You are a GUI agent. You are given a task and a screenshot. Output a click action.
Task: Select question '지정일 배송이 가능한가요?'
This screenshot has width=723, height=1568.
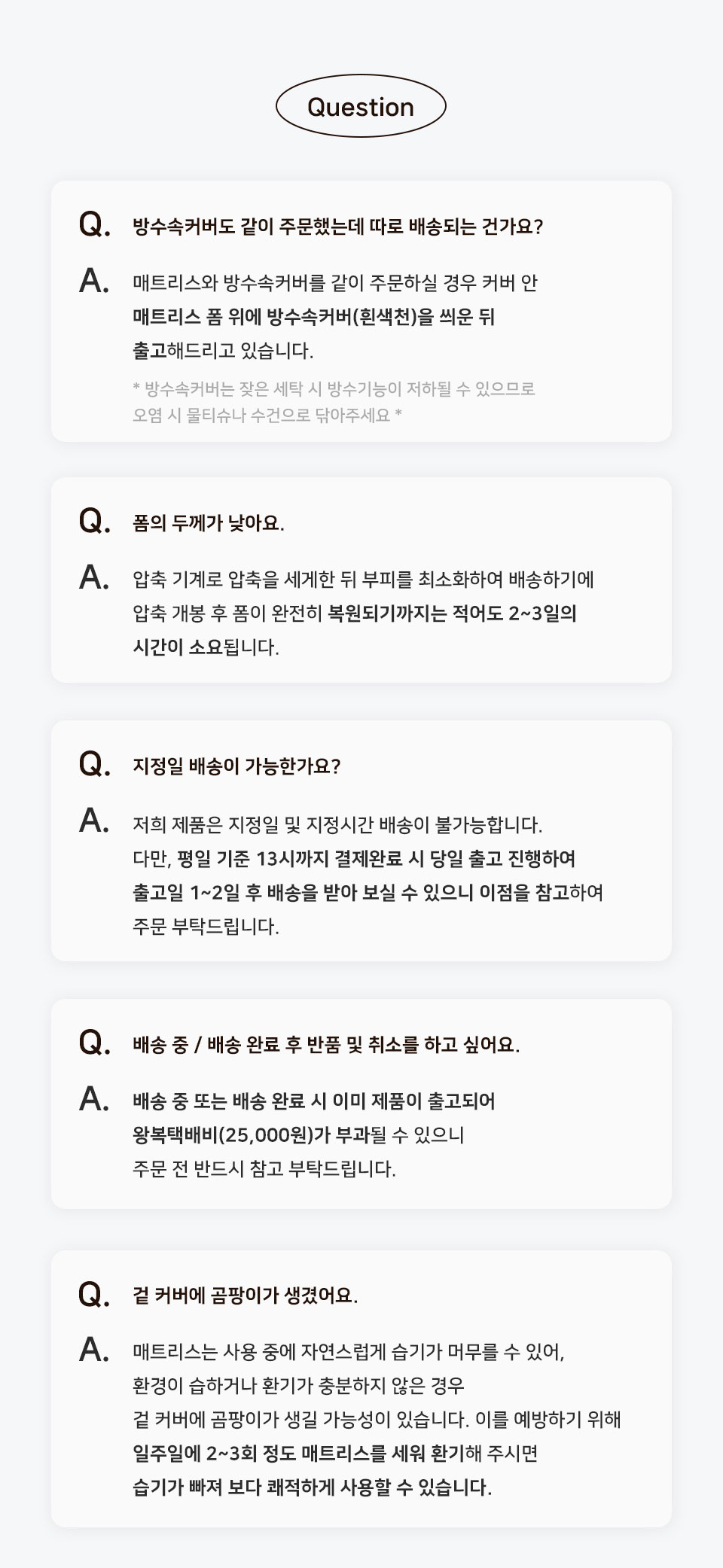[x=236, y=766]
